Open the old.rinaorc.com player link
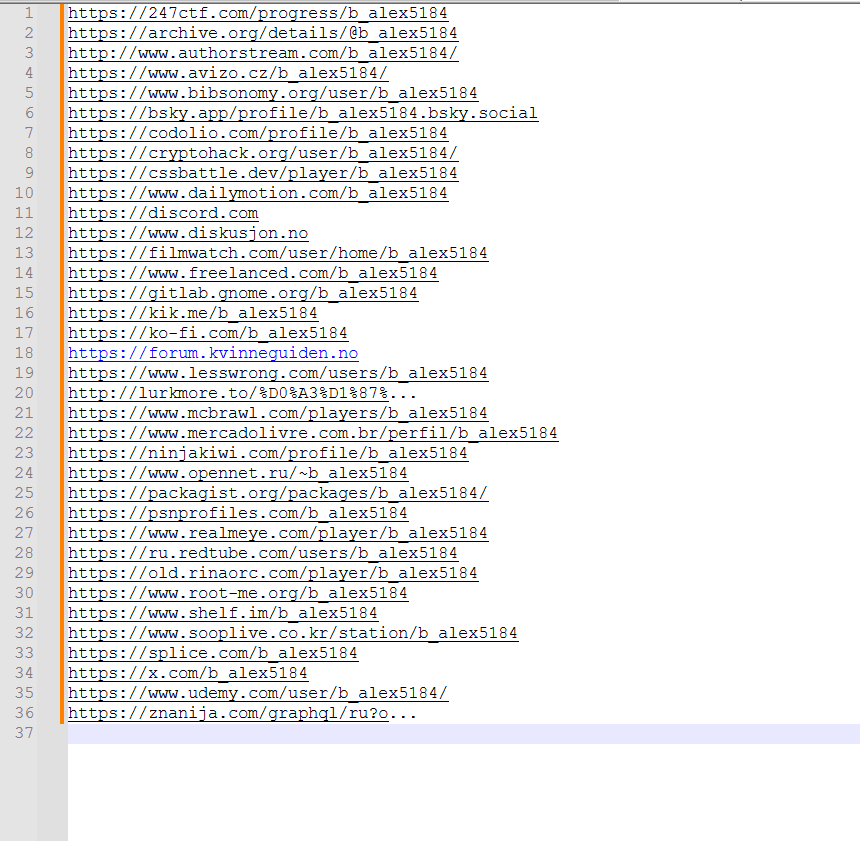The width and height of the screenshot is (860, 841). [x=273, y=573]
